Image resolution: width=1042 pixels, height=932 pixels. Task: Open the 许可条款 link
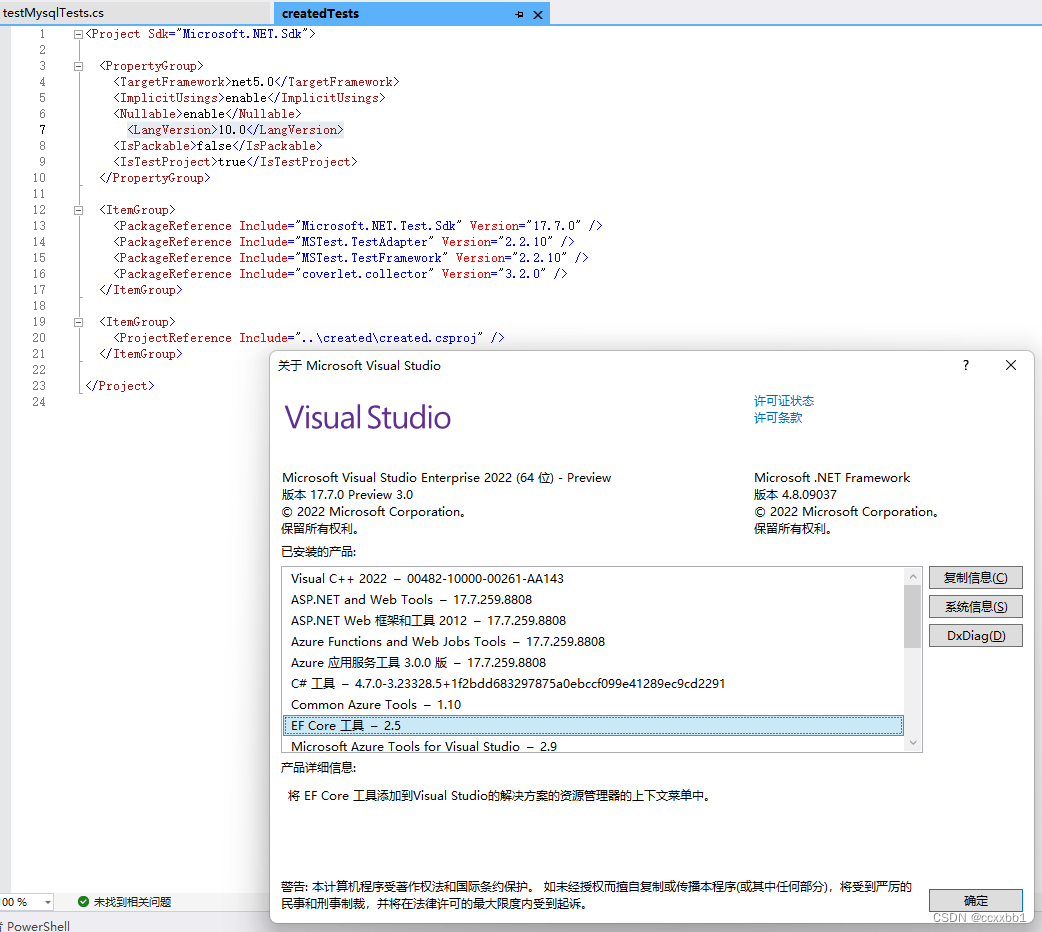tap(778, 417)
